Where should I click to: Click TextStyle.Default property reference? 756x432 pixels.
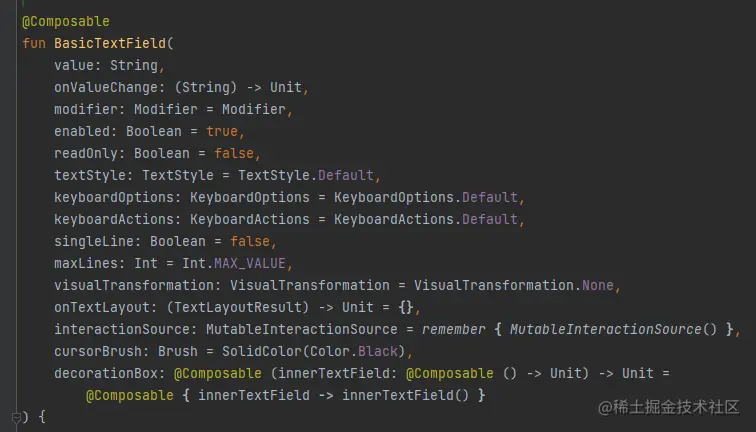pyautogui.click(x=306, y=176)
